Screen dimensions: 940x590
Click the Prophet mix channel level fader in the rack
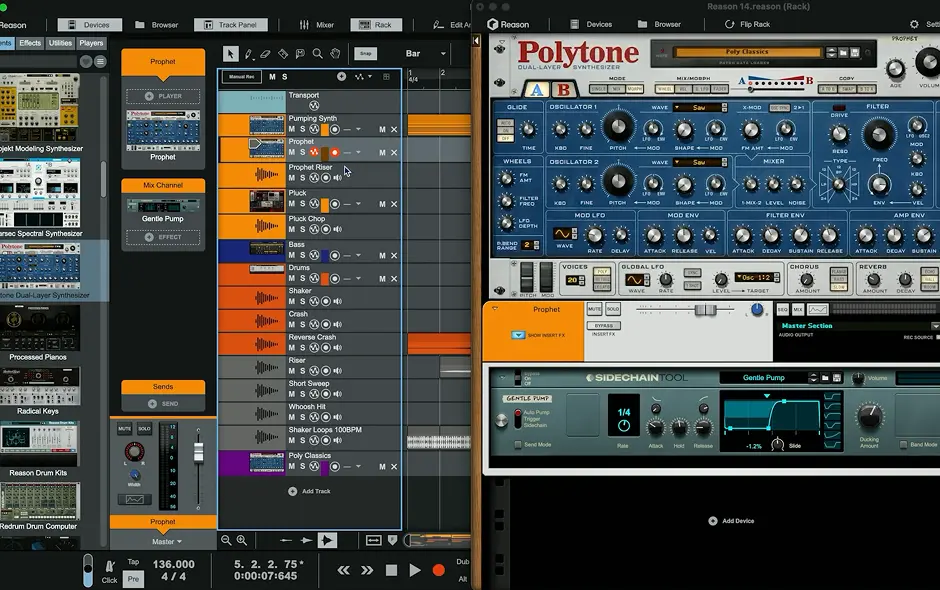(x=705, y=309)
